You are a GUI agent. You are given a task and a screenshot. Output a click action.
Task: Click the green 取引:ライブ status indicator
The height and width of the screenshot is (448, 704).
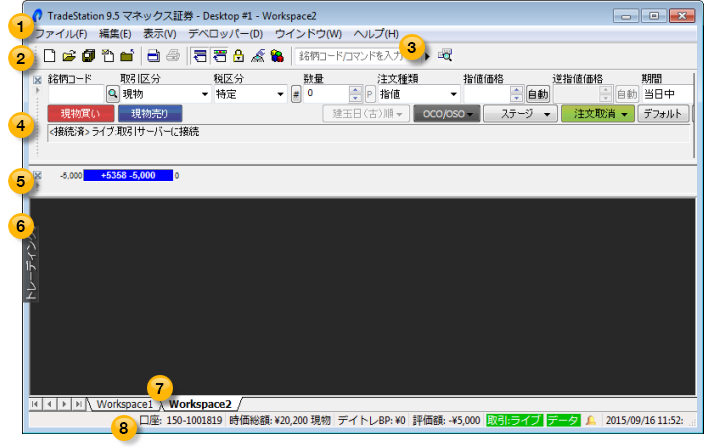(x=515, y=421)
